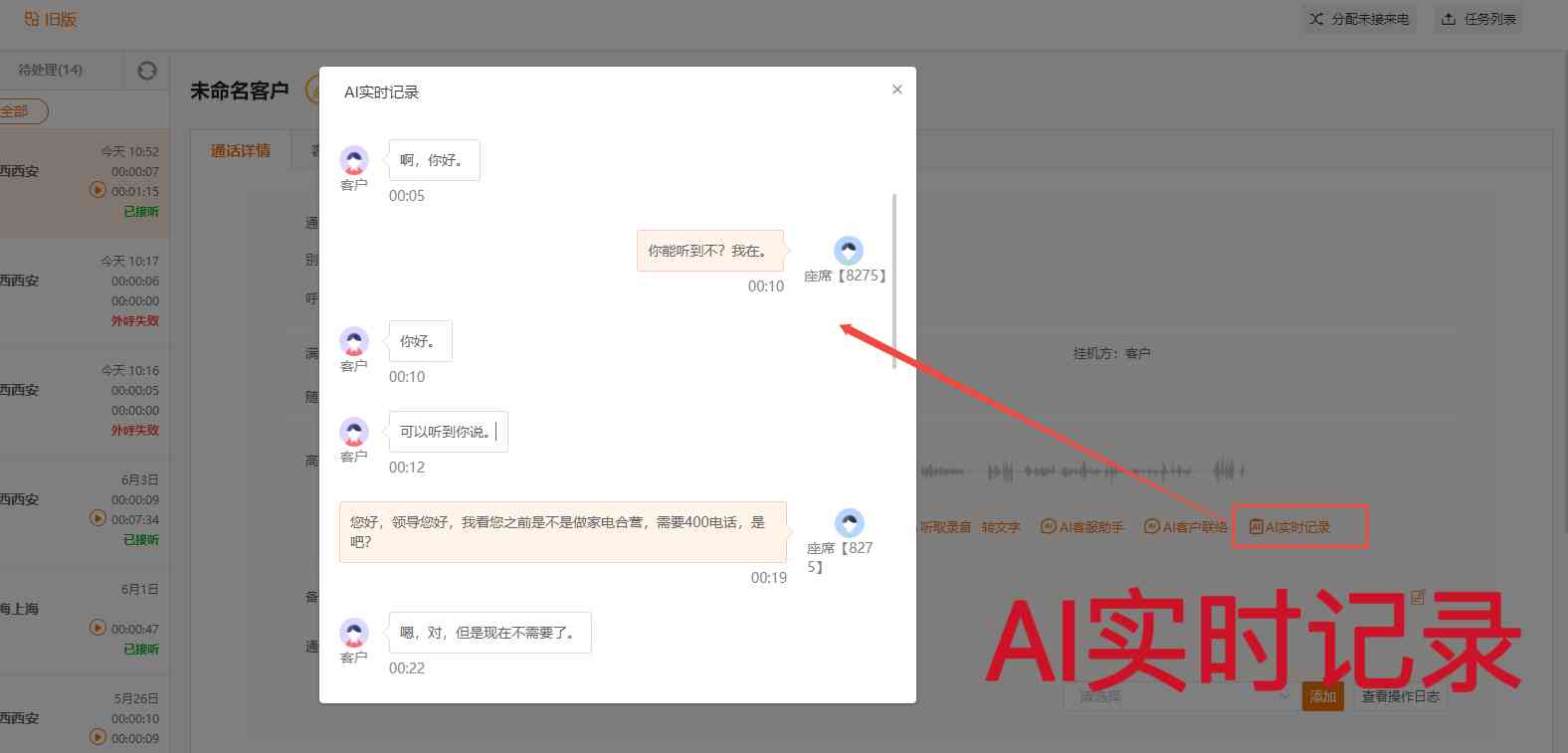Open the 通话详情 tab

(240, 150)
